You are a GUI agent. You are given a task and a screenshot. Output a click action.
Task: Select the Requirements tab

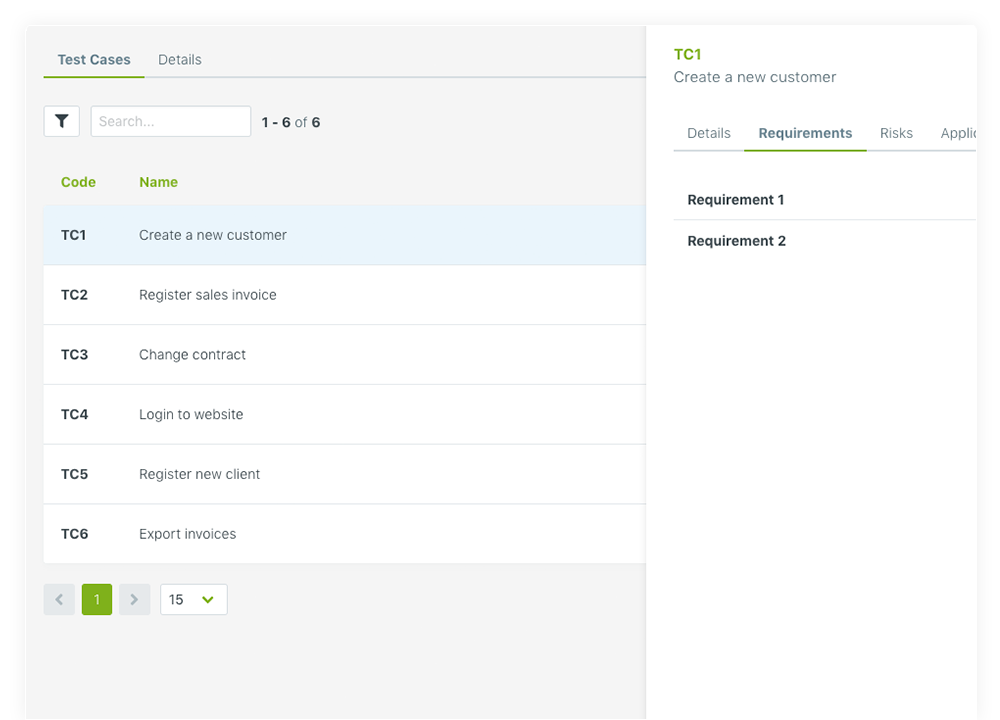[x=805, y=133]
